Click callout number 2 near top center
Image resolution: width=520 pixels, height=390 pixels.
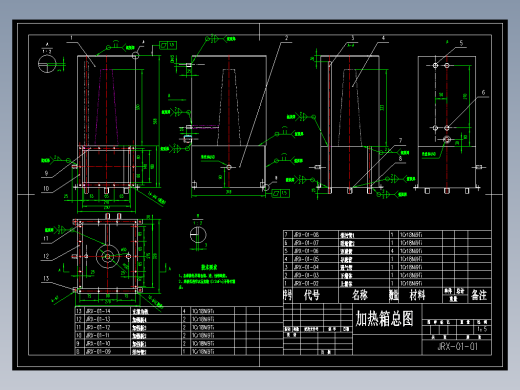coord(286,38)
